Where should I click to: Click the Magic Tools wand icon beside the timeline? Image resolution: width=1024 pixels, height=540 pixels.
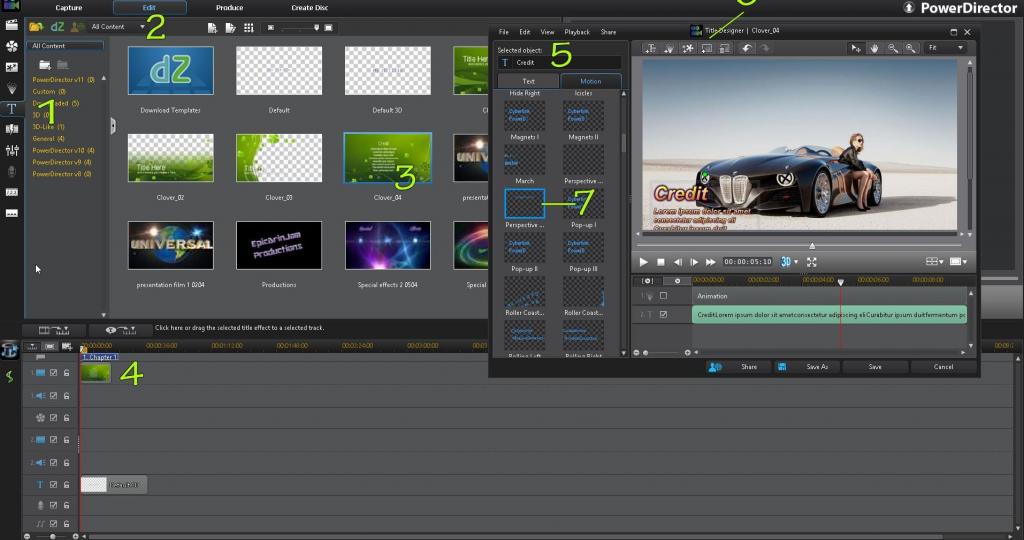click(9, 350)
